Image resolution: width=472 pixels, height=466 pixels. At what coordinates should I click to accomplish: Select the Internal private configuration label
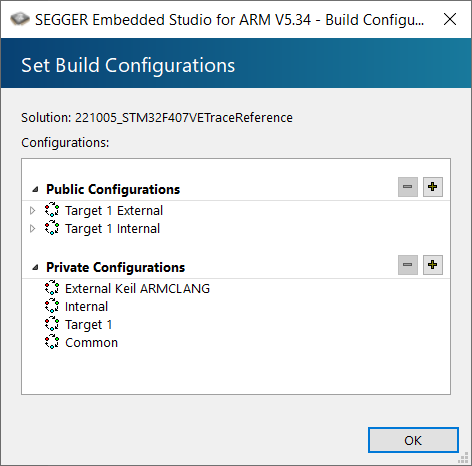pyautogui.click(x=86, y=307)
